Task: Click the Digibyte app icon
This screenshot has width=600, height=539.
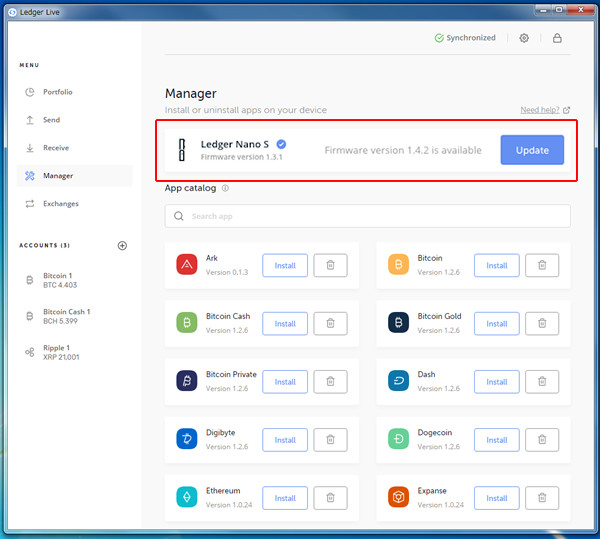Action: coord(187,439)
